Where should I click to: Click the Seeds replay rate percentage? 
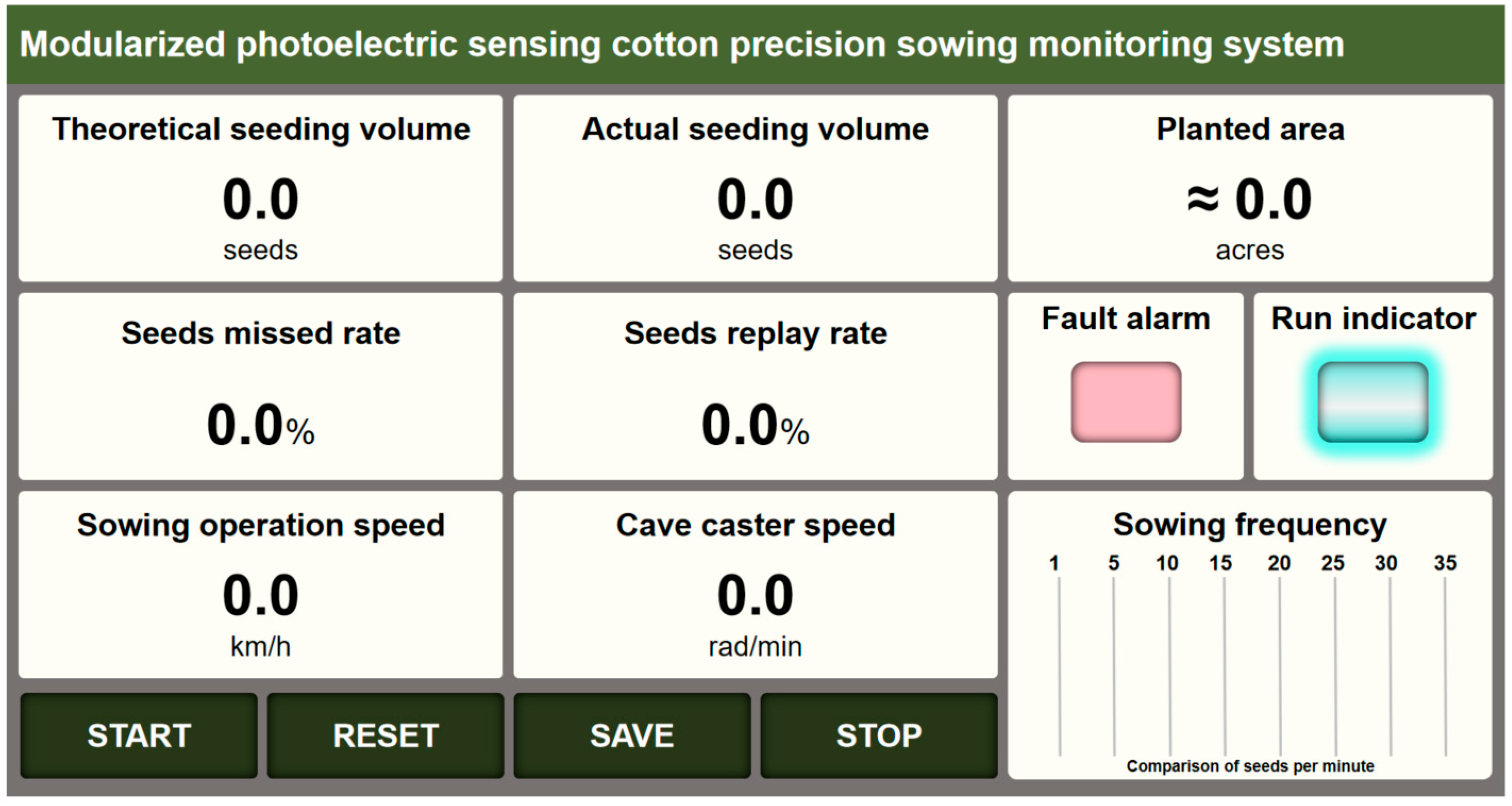tap(755, 425)
